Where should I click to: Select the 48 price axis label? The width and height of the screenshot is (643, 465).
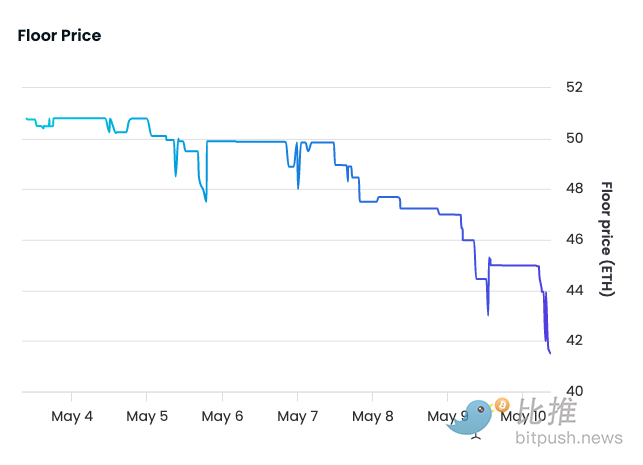pos(574,189)
